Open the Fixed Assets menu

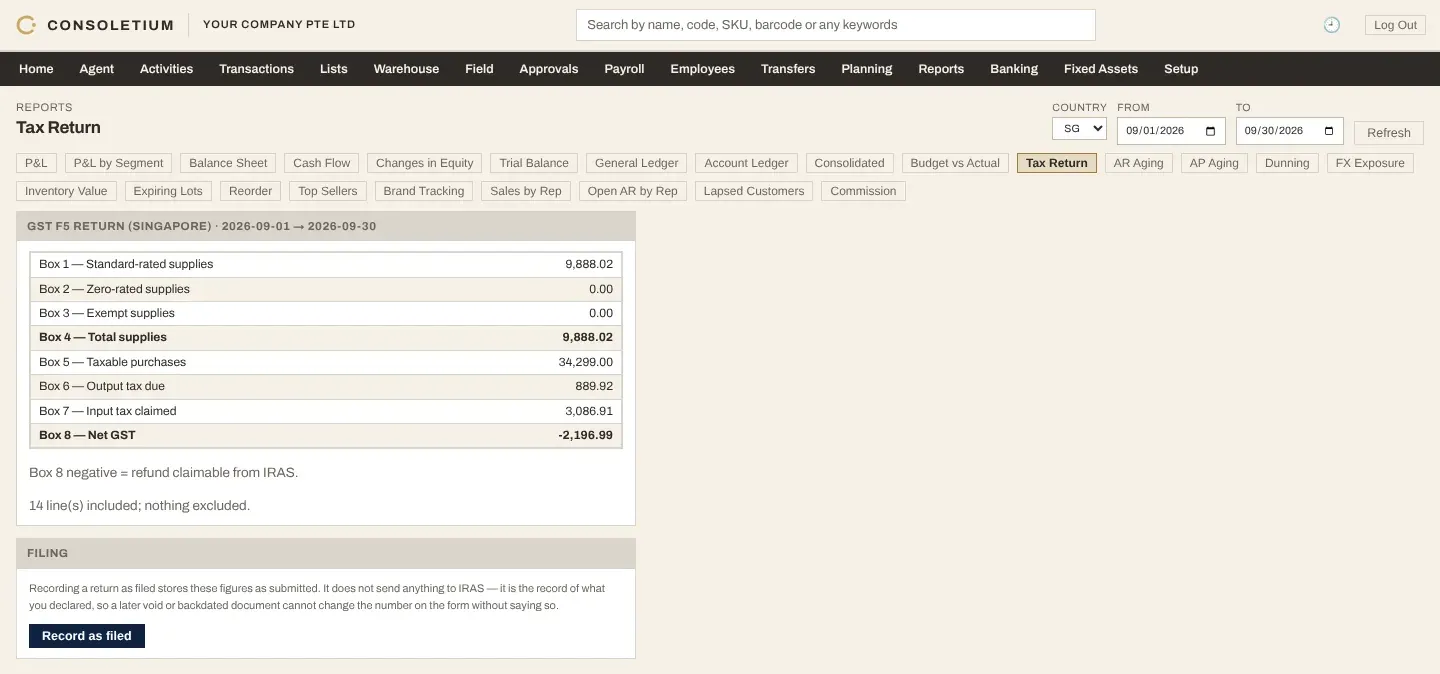click(x=1101, y=69)
